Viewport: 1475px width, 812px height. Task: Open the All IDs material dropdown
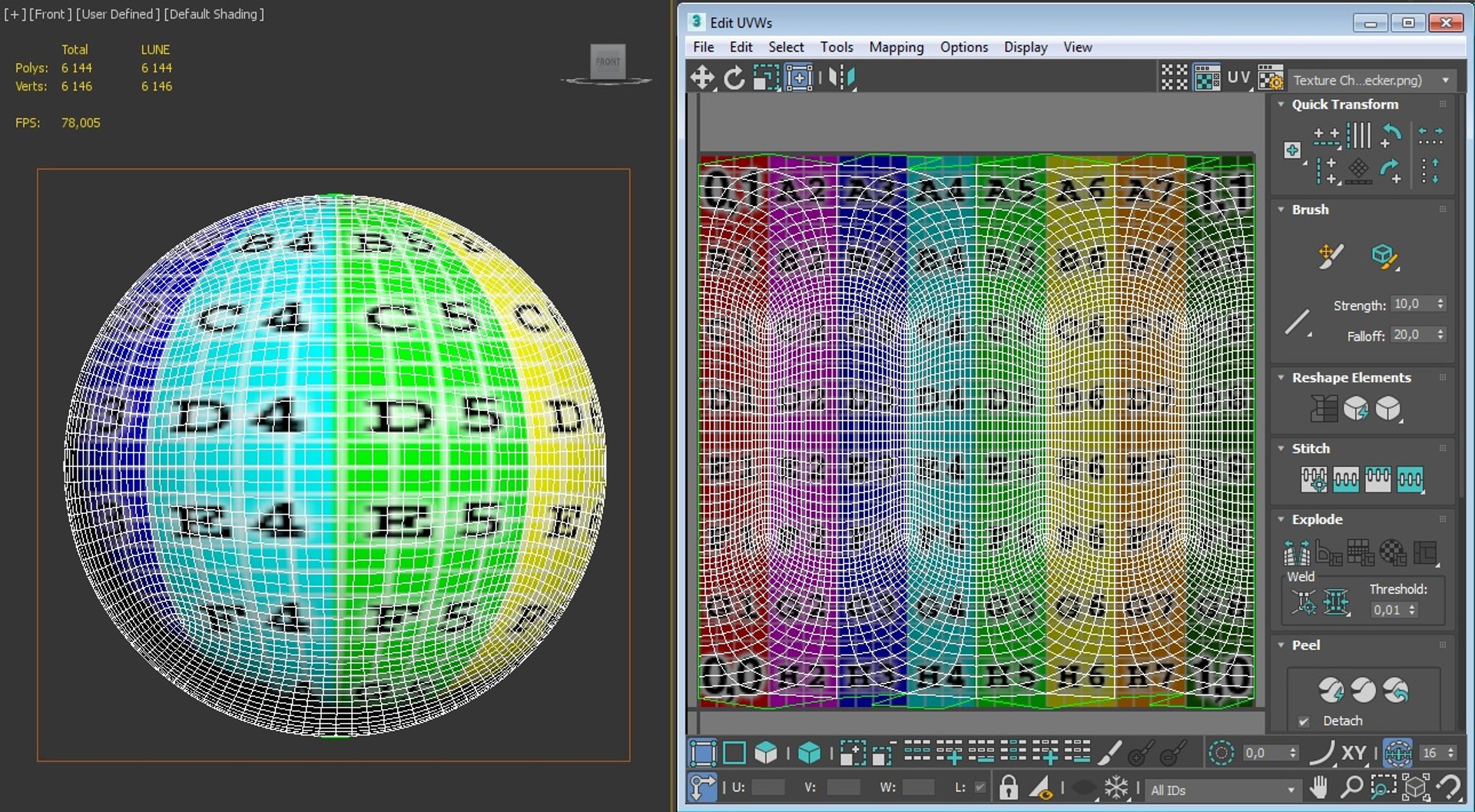pyautogui.click(x=1222, y=790)
